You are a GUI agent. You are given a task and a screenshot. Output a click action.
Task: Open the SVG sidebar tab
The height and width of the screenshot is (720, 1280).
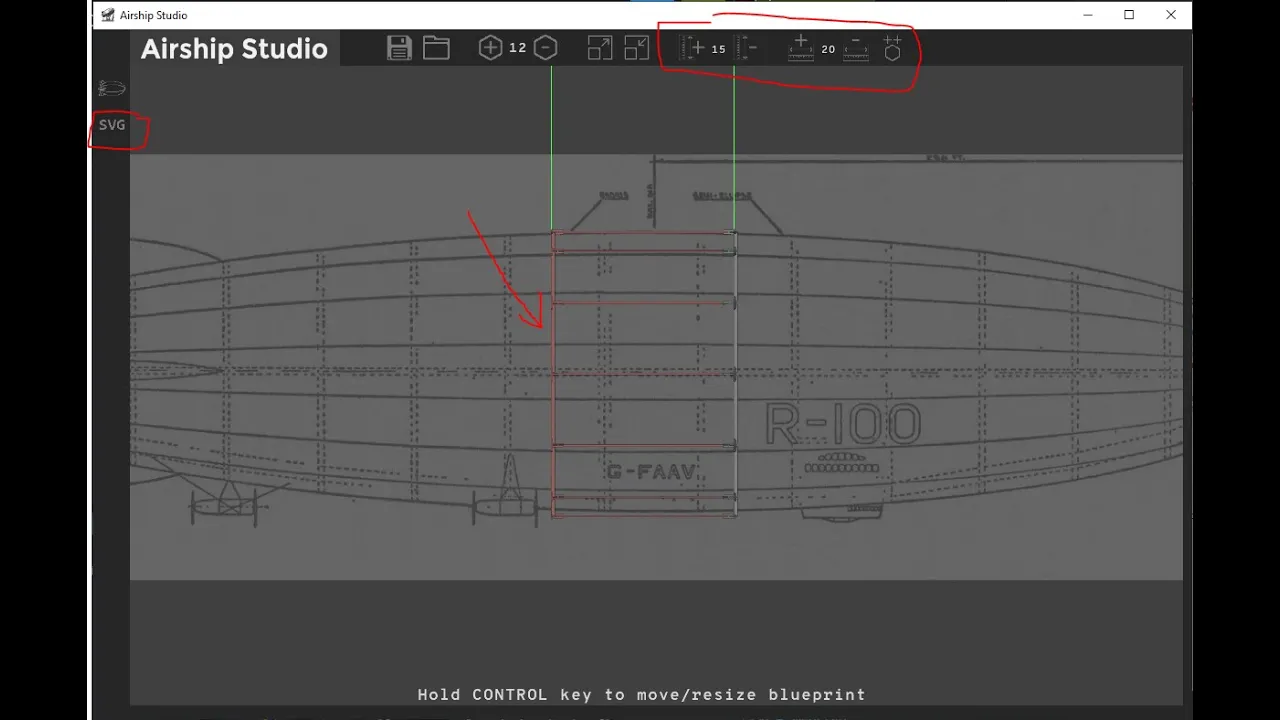click(x=112, y=125)
